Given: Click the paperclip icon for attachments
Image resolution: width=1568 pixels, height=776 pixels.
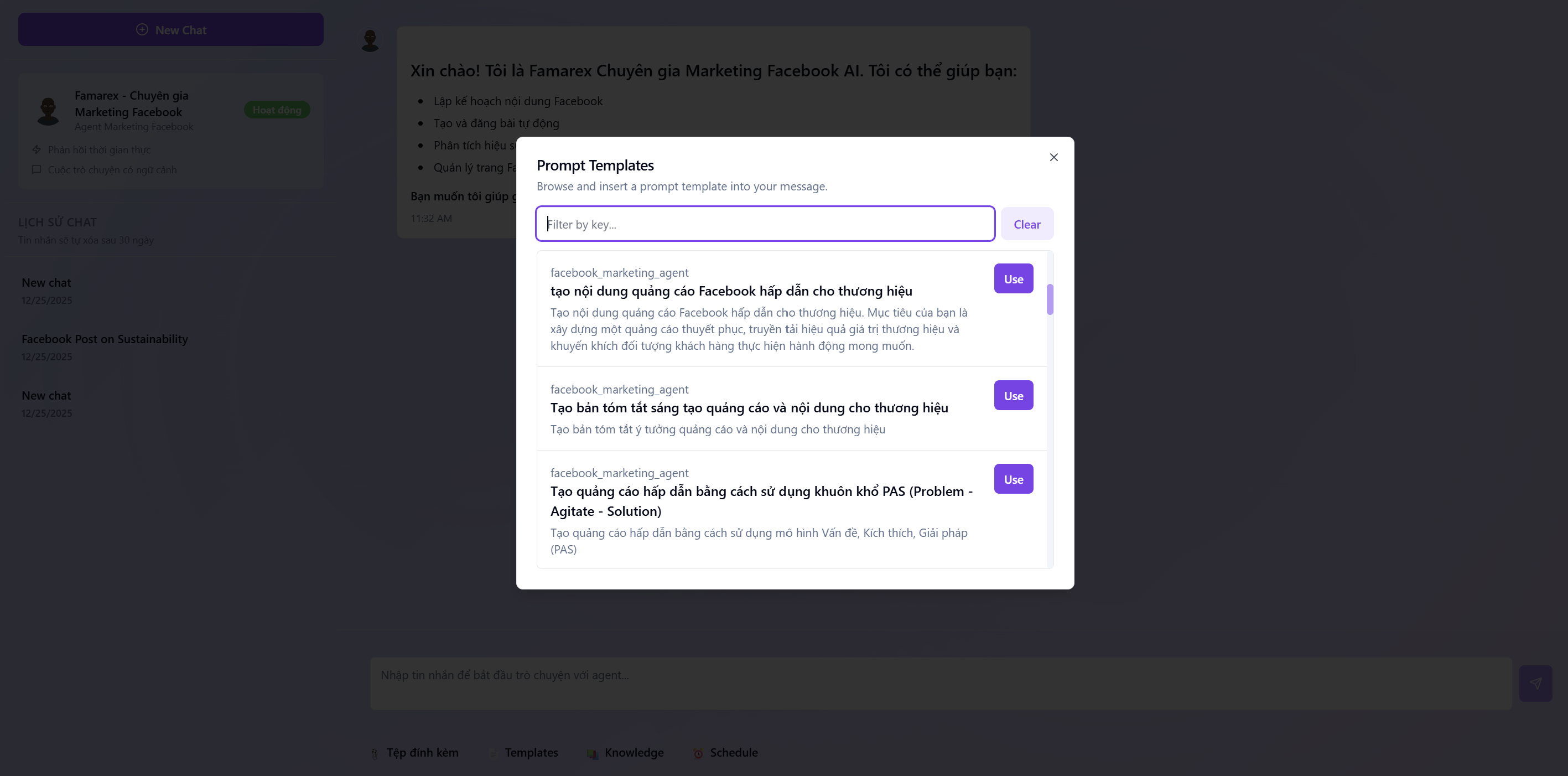Looking at the screenshot, I should pos(375,753).
